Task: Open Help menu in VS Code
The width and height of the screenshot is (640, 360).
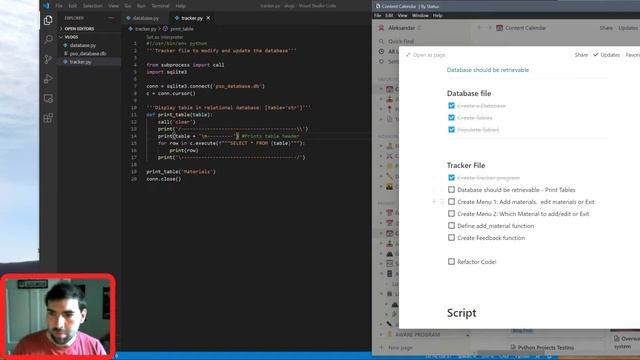Action: [x=180, y=6]
